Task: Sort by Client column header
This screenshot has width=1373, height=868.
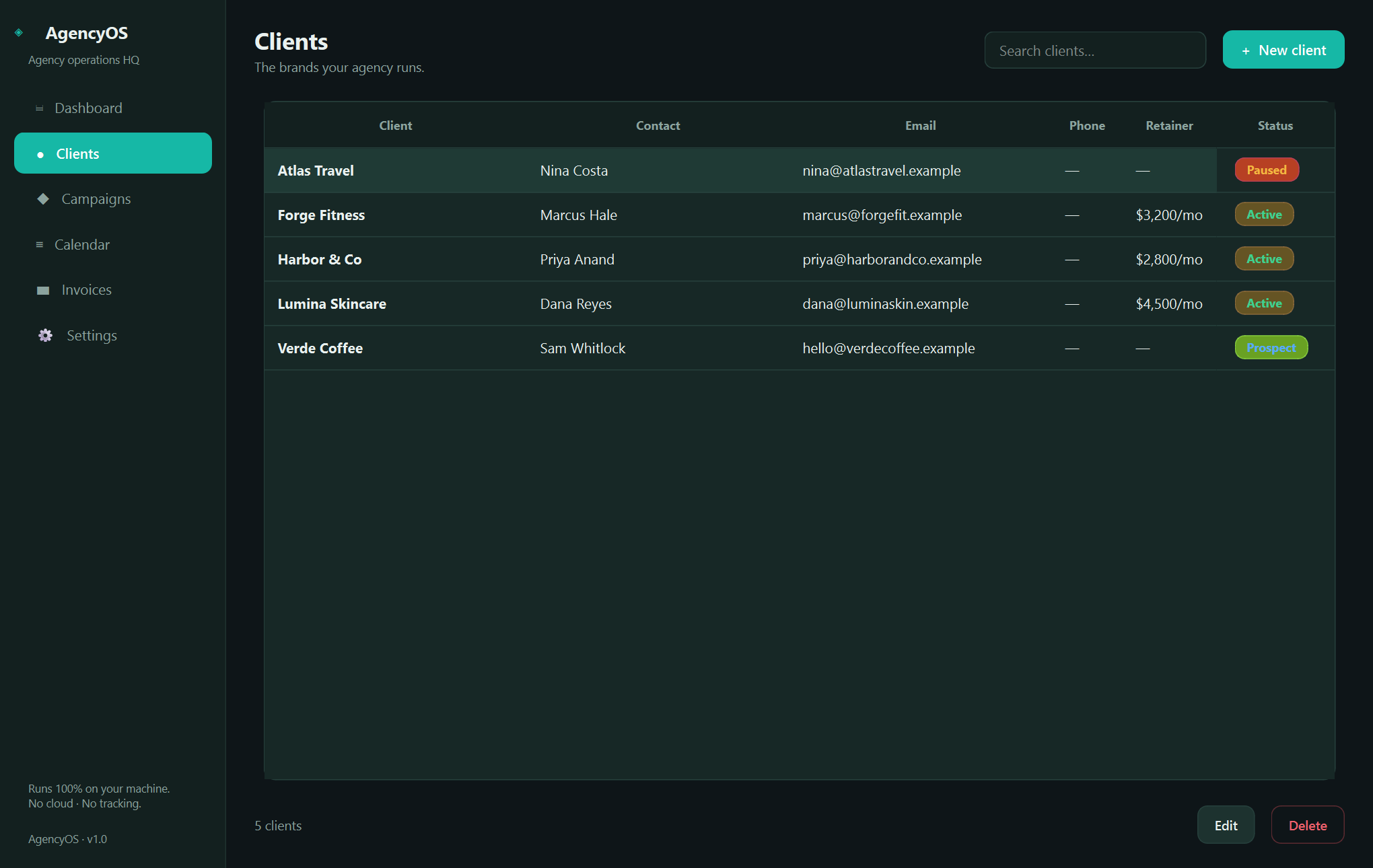Action: coord(396,126)
